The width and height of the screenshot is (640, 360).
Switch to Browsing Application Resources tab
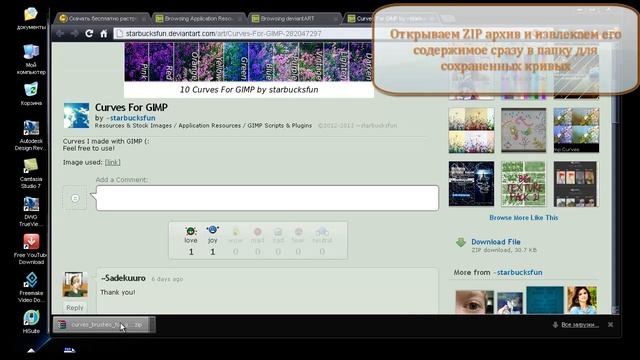point(199,18)
